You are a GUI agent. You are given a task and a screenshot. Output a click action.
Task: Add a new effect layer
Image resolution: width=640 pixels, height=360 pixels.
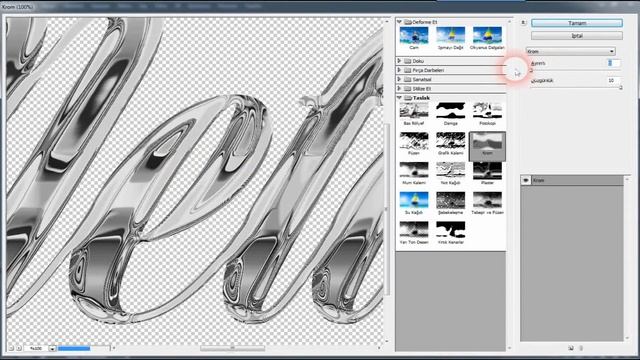pos(571,348)
